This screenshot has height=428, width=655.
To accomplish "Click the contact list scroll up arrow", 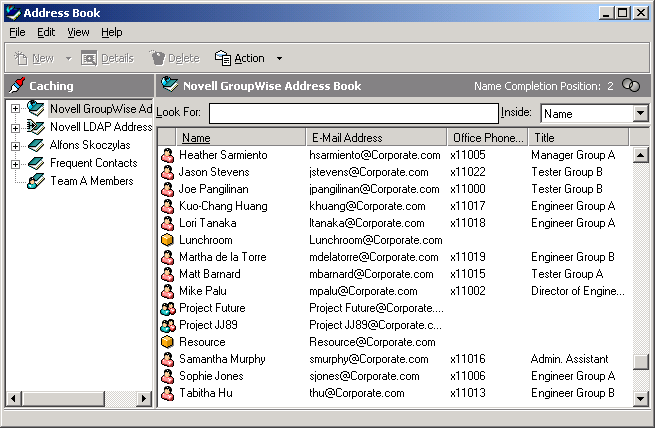I will coord(640,155).
